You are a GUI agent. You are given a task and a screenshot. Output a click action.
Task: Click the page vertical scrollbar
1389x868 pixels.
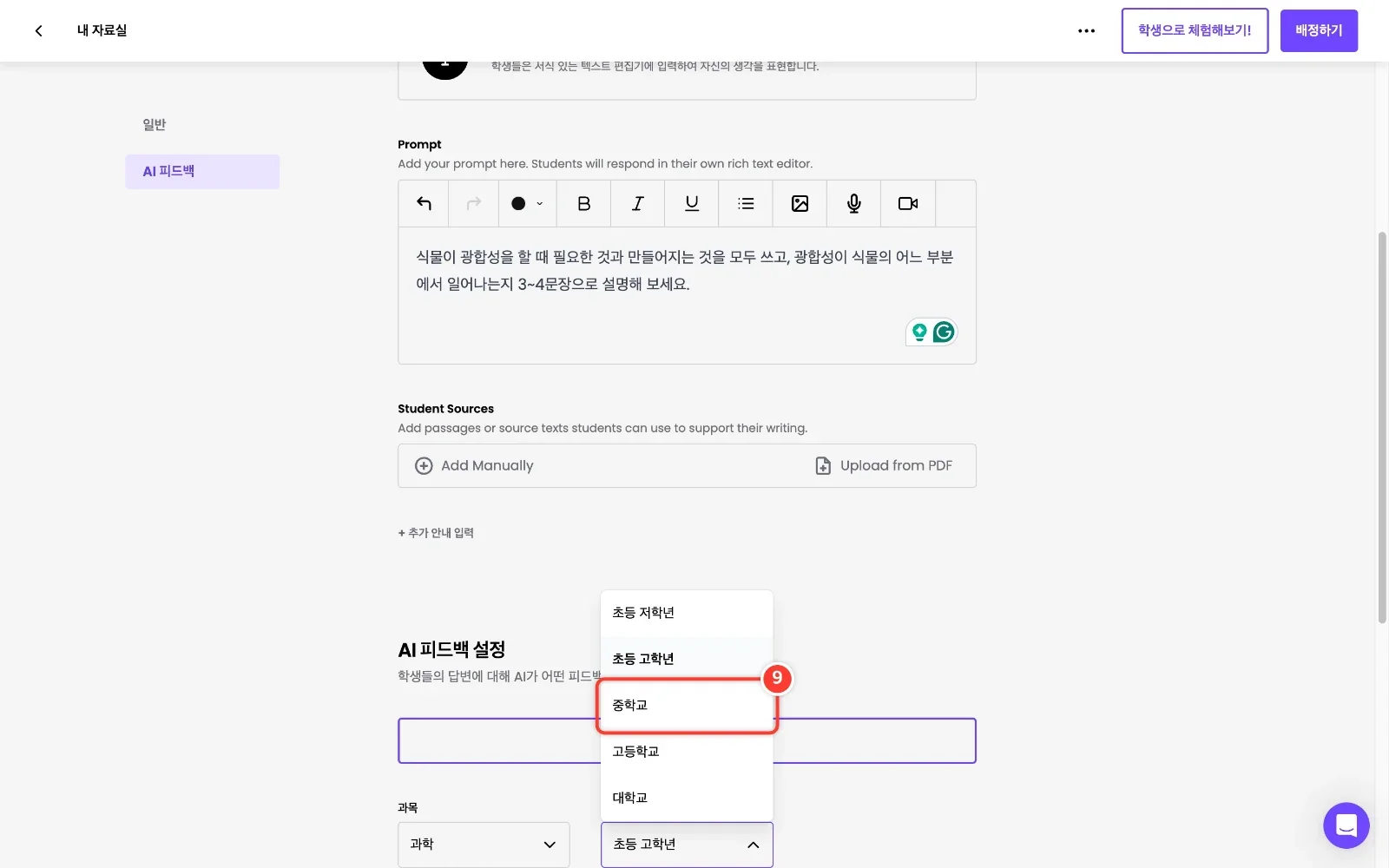coord(1382,427)
